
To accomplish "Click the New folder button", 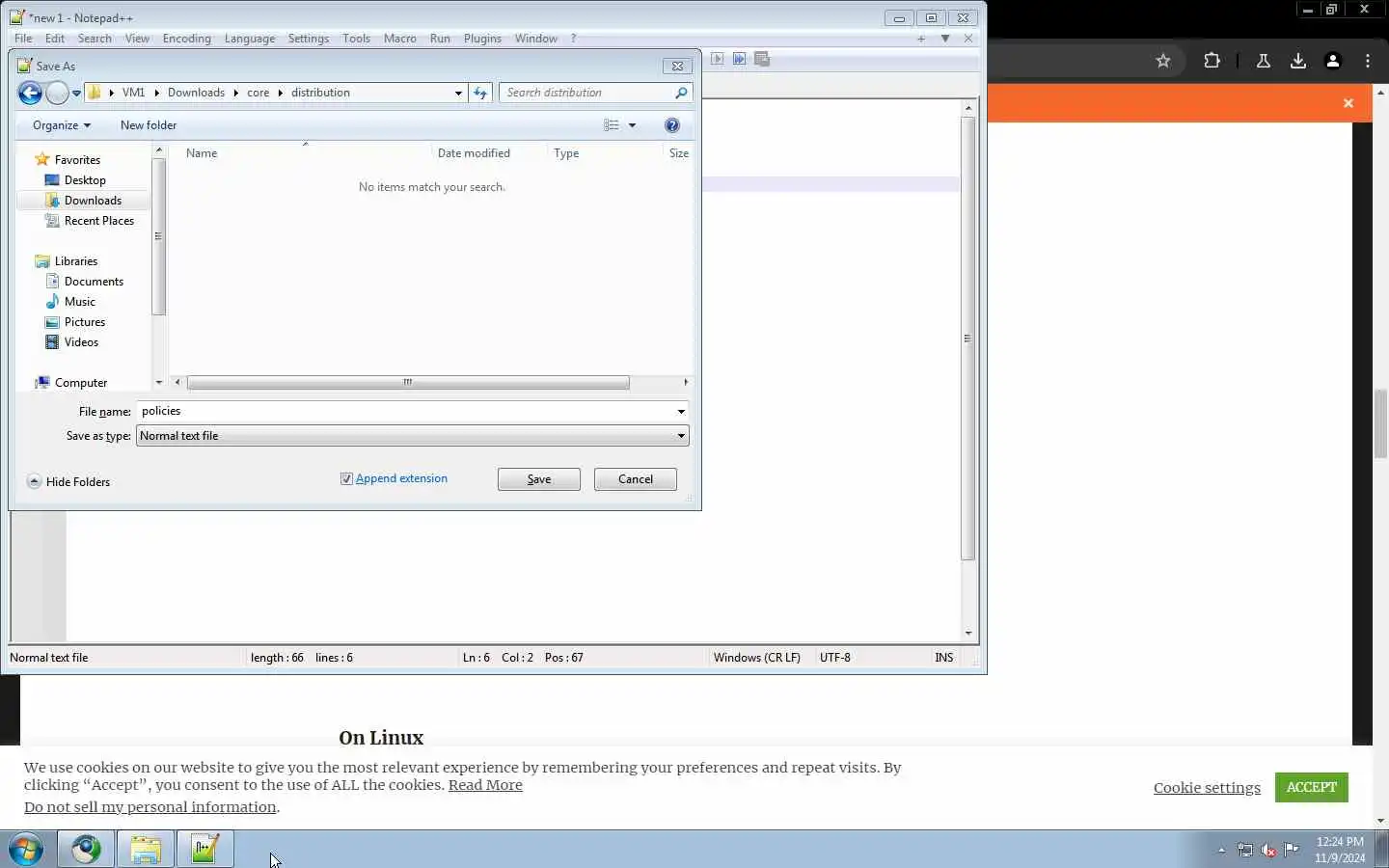I will tap(149, 125).
